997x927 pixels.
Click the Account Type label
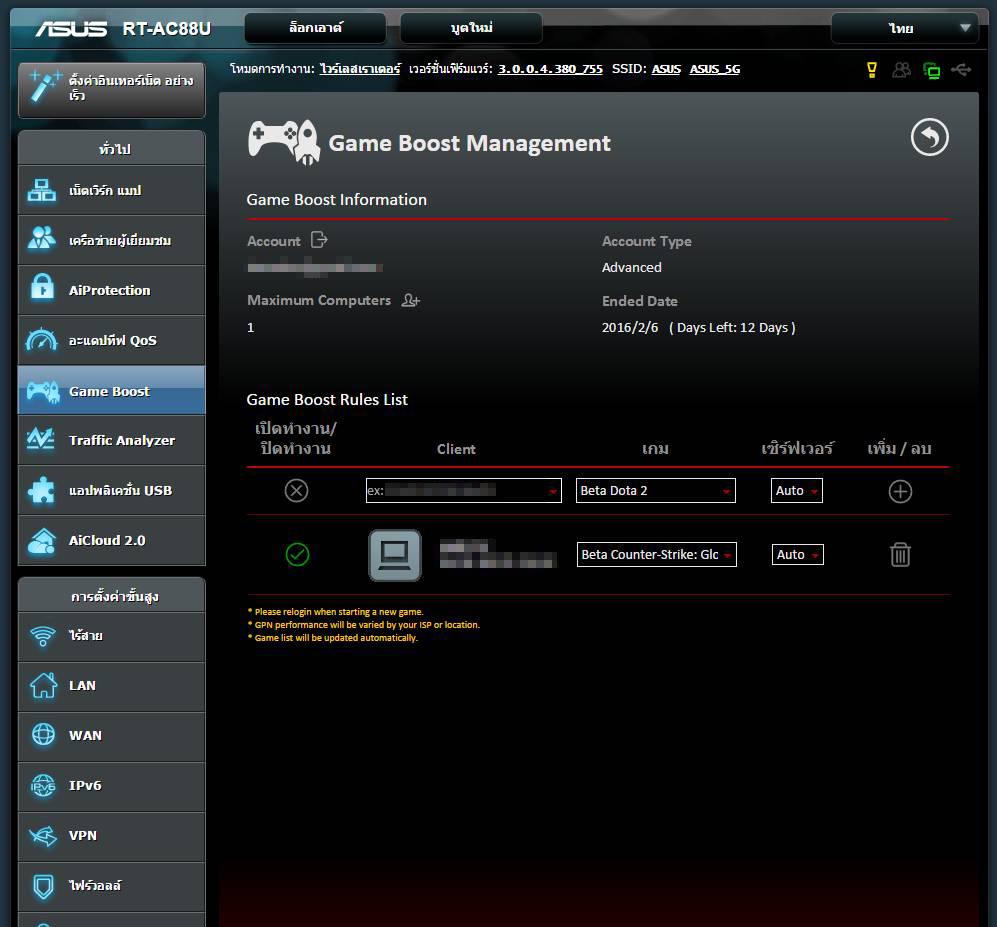click(x=647, y=241)
